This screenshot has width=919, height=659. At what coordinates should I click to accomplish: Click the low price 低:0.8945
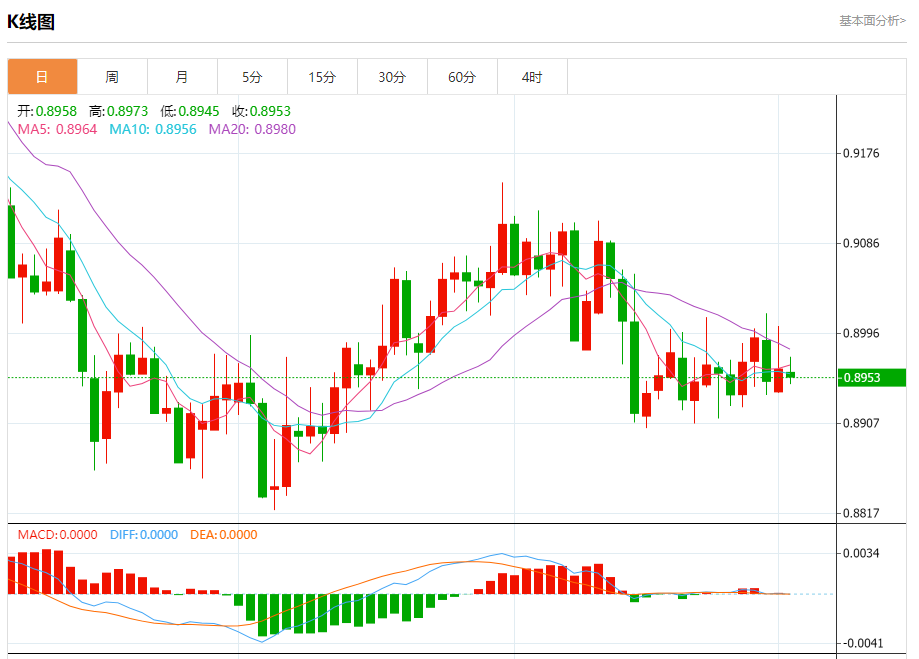click(x=190, y=111)
